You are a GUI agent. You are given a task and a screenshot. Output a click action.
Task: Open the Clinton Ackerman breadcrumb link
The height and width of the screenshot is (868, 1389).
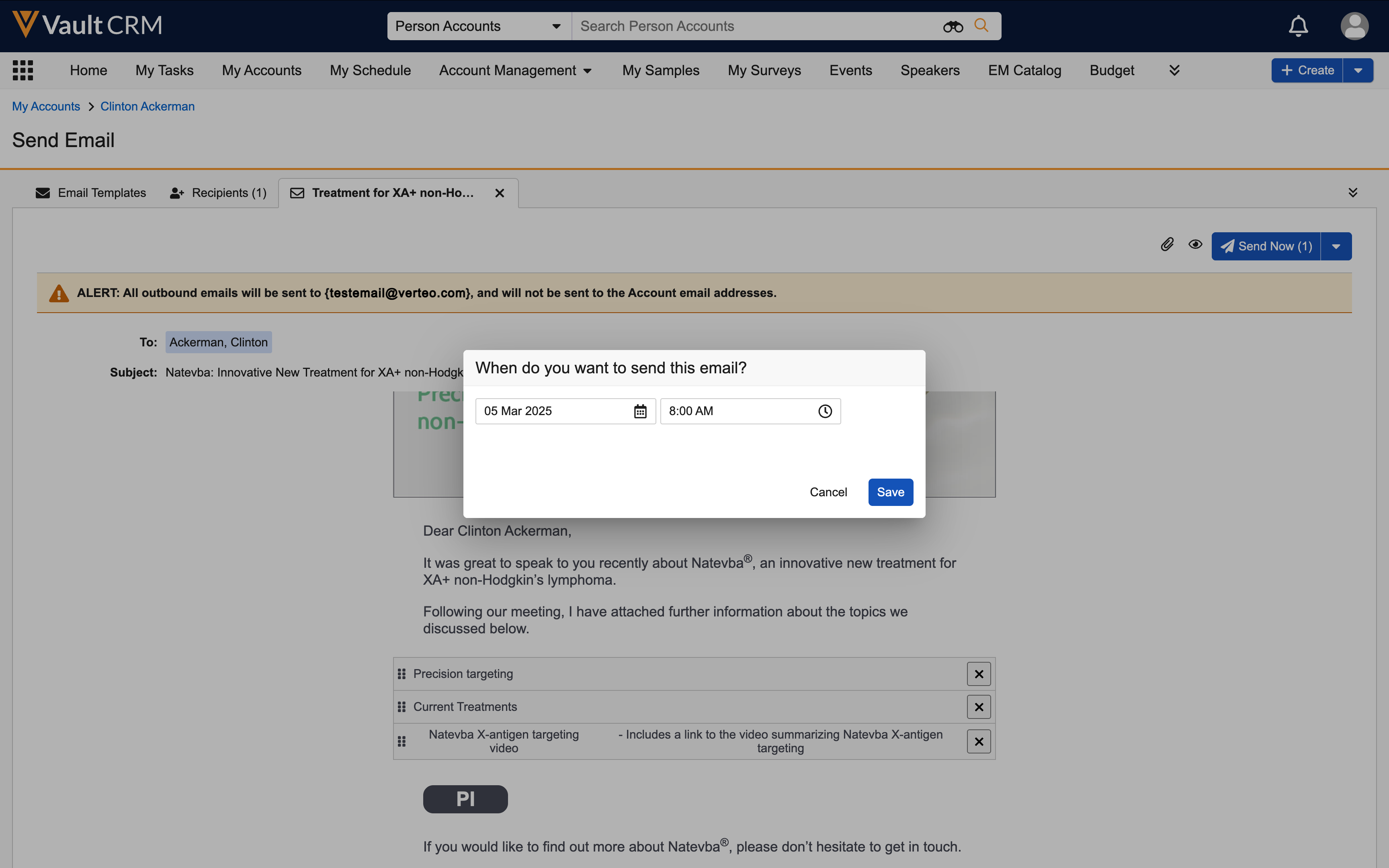(x=148, y=107)
